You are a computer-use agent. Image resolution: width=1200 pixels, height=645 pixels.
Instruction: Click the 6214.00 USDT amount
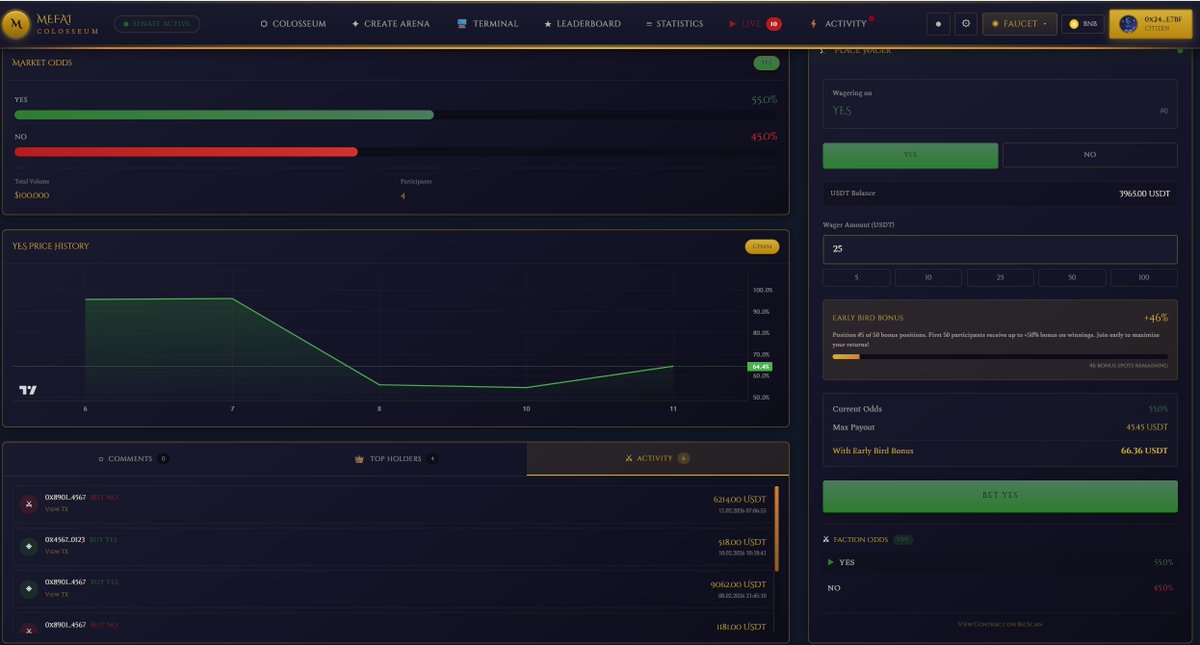pos(740,498)
